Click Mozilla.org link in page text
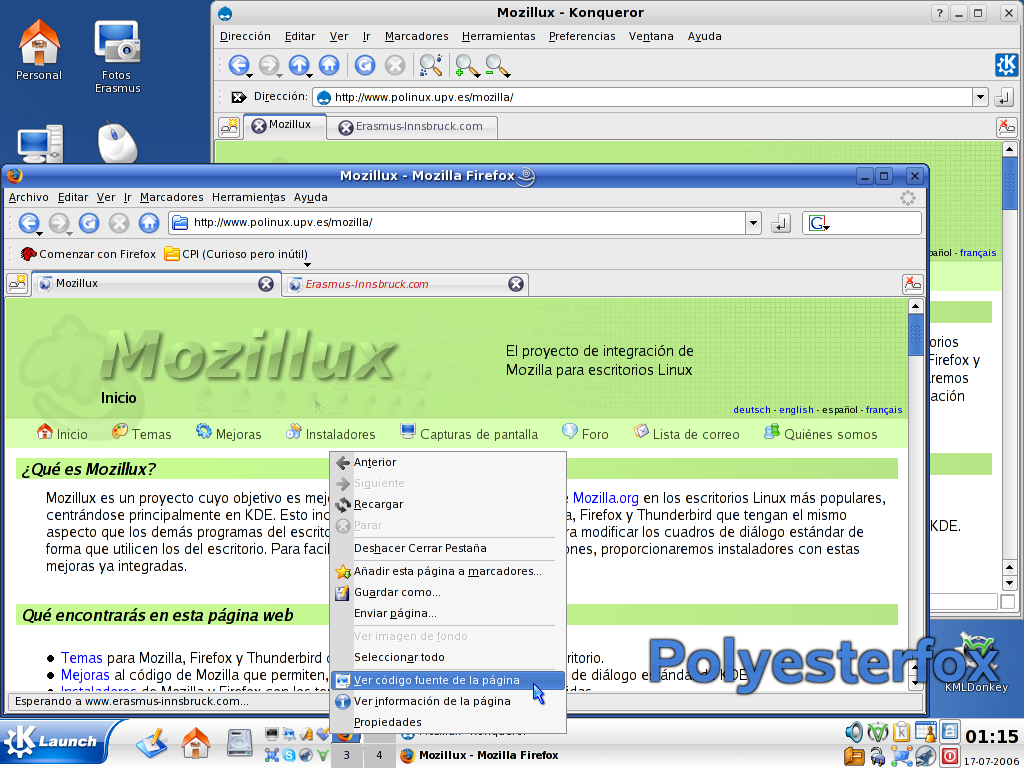The image size is (1024, 768). point(605,498)
